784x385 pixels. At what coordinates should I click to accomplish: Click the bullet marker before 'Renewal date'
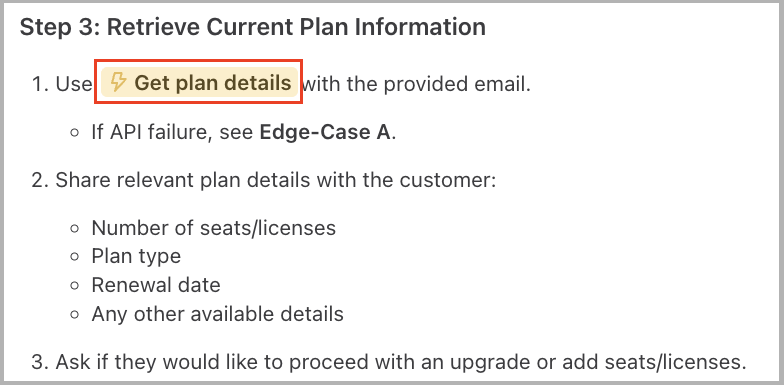[76, 286]
